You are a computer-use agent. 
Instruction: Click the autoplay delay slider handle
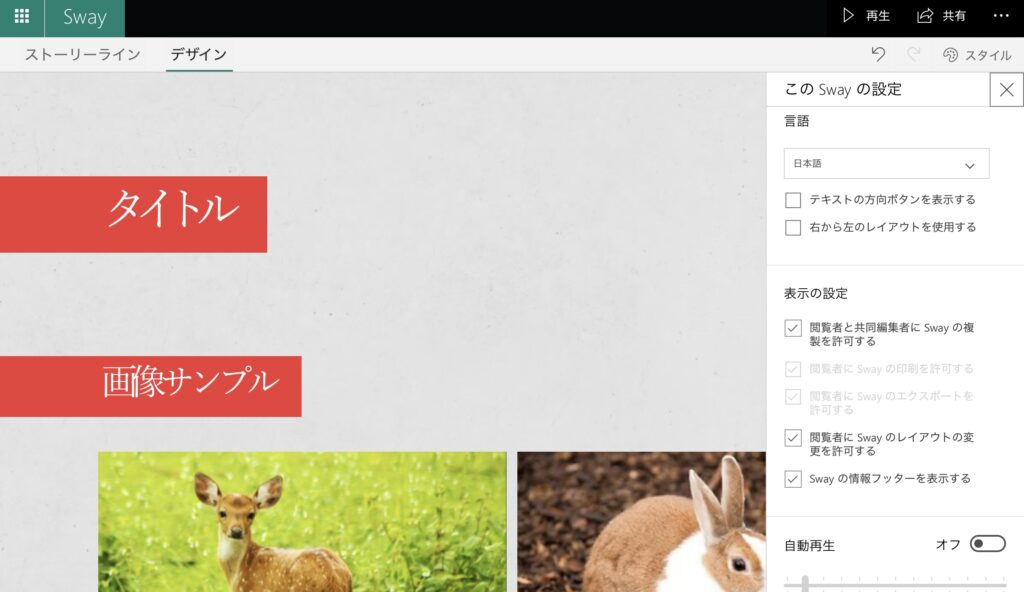point(805,584)
